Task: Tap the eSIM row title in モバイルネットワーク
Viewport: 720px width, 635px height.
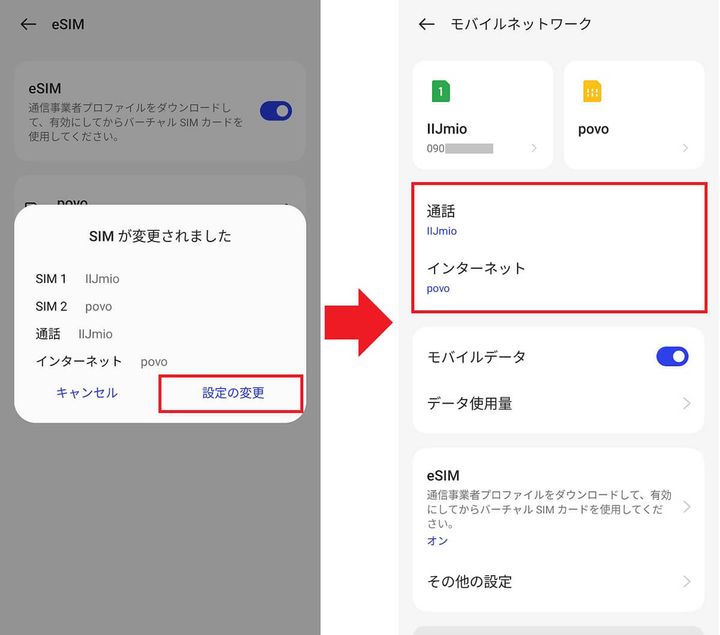Action: click(443, 476)
